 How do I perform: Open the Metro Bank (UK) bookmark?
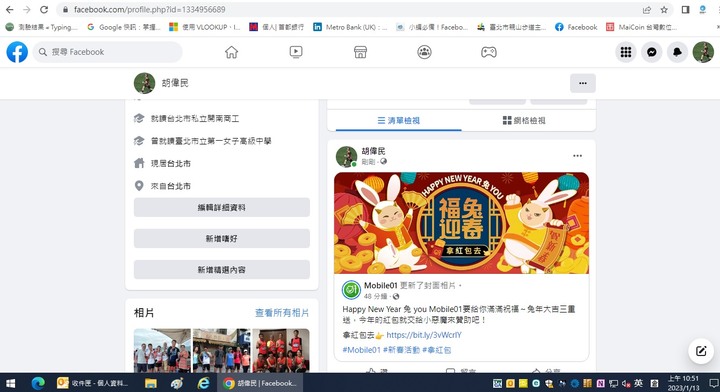click(x=350, y=27)
